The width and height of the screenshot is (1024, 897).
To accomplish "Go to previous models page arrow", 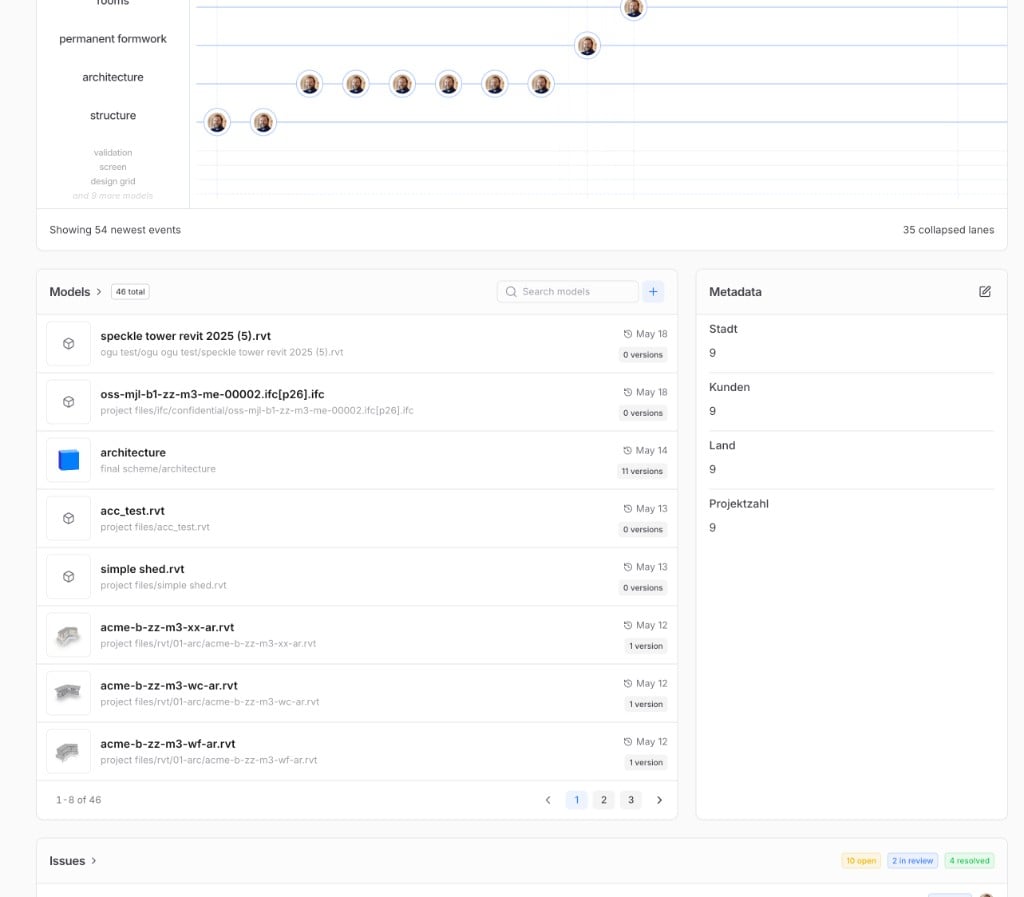I will [548, 800].
